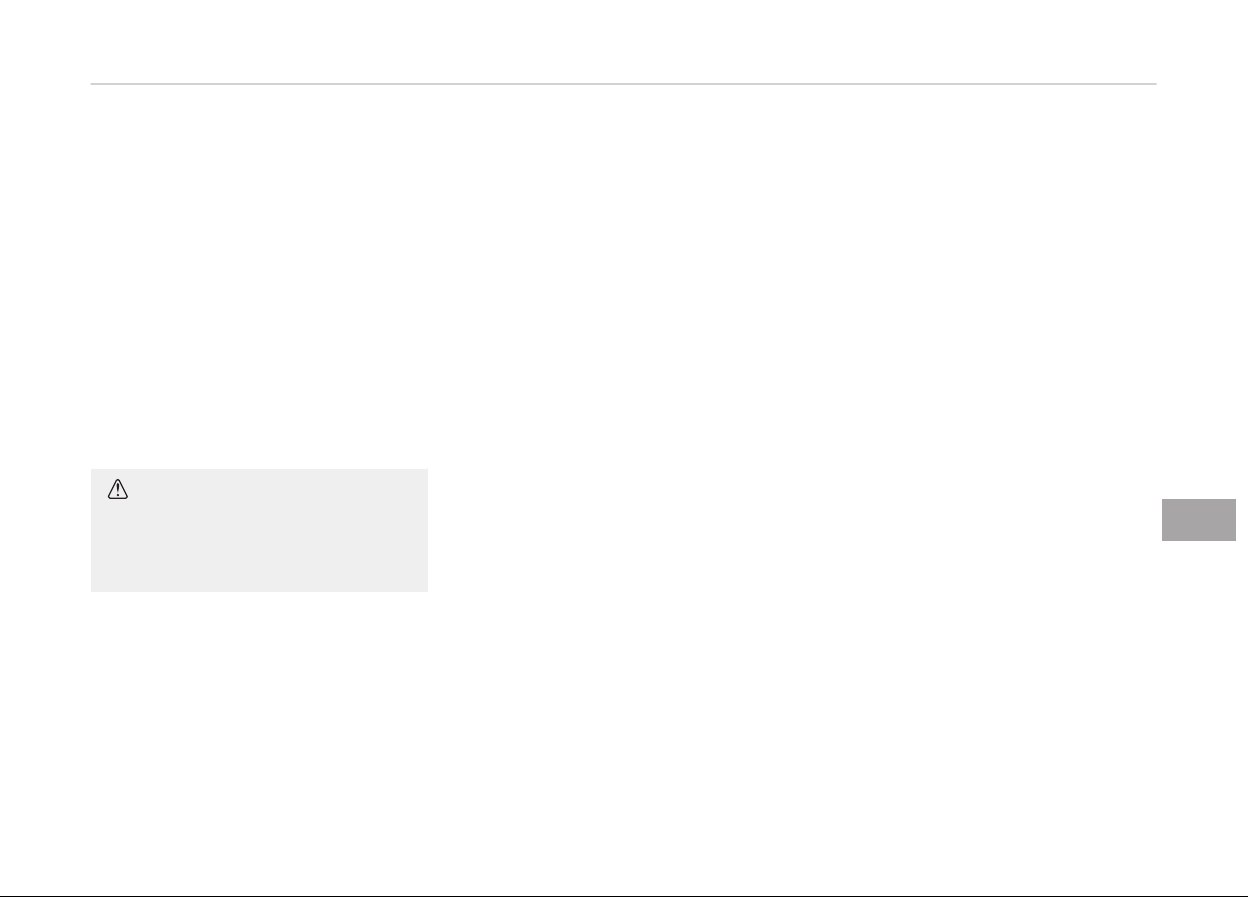This screenshot has height=897, width=1248.
Task: Click the right end of the header divider
Action: [x=1148, y=84]
